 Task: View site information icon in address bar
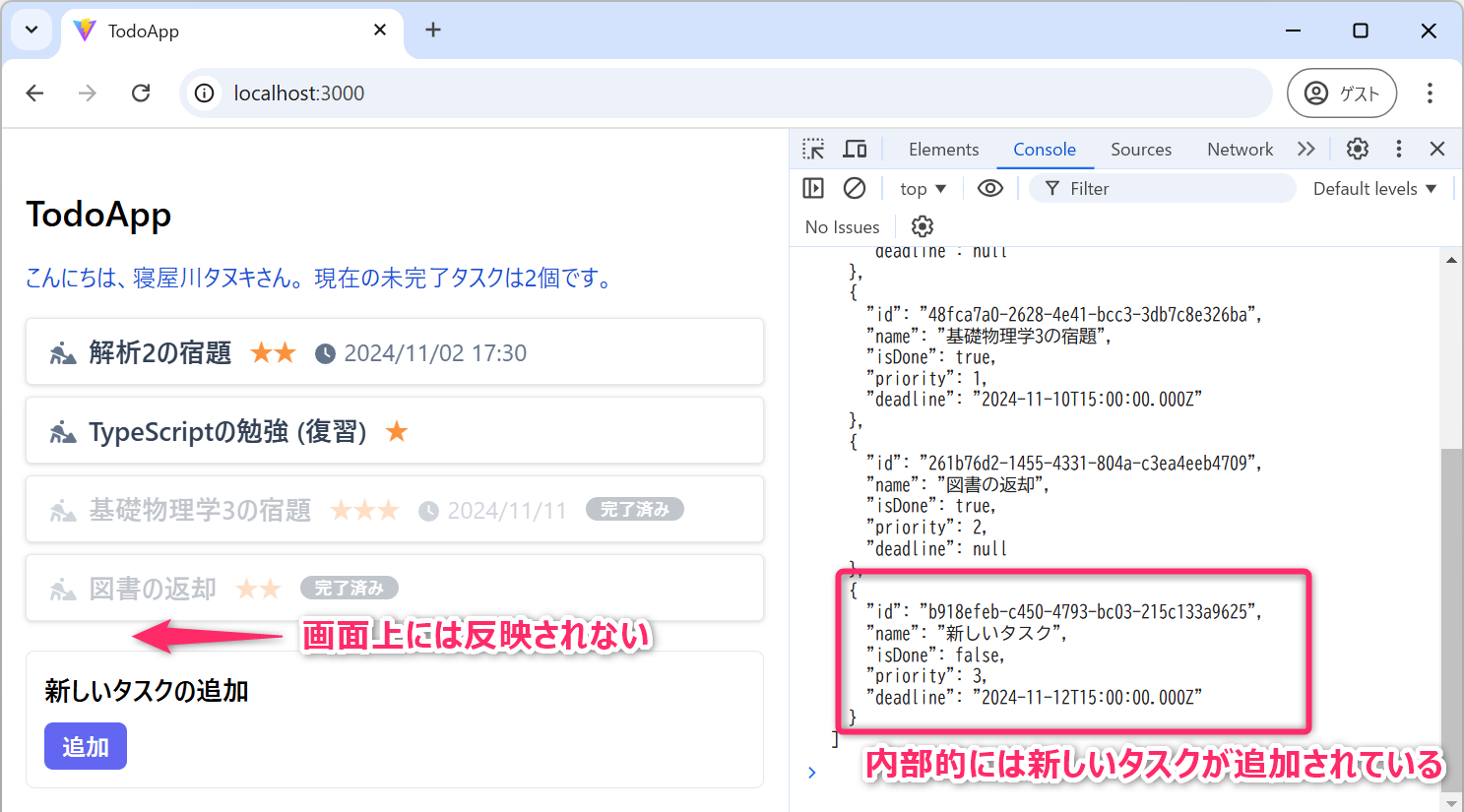click(x=204, y=93)
